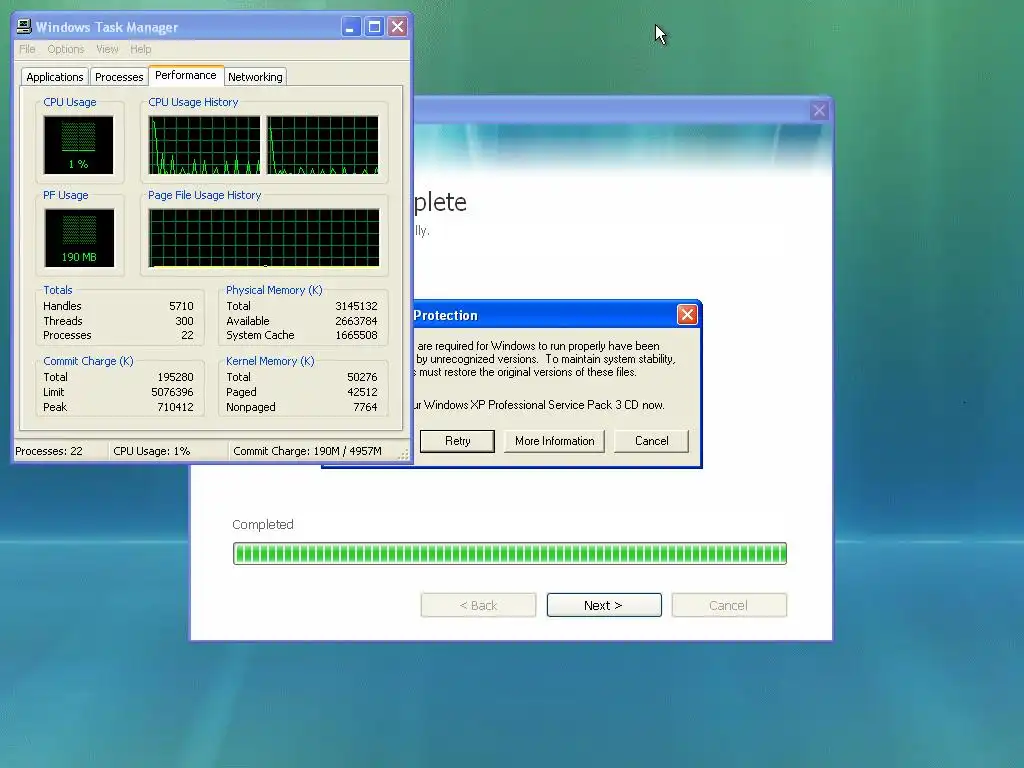
Task: Close the File Protection dialog
Action: click(687, 315)
